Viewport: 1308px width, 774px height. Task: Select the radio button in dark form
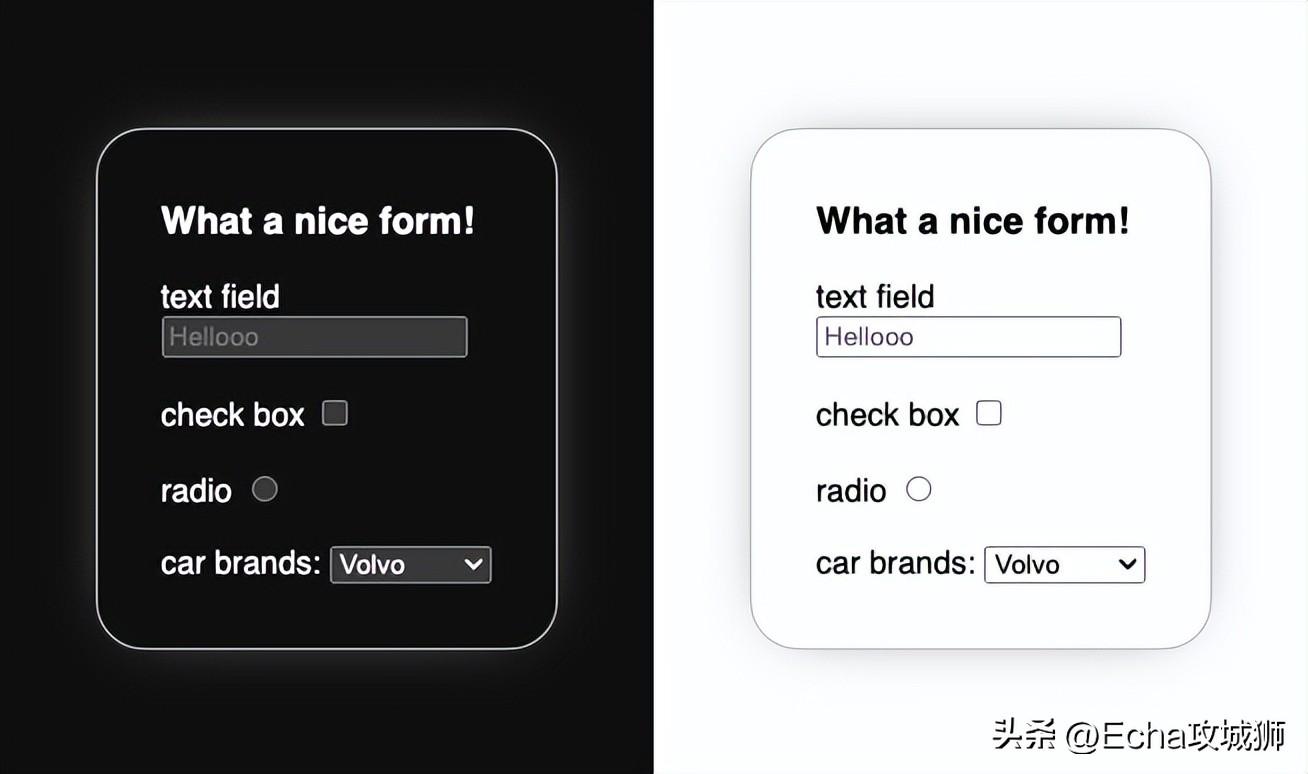[264, 489]
